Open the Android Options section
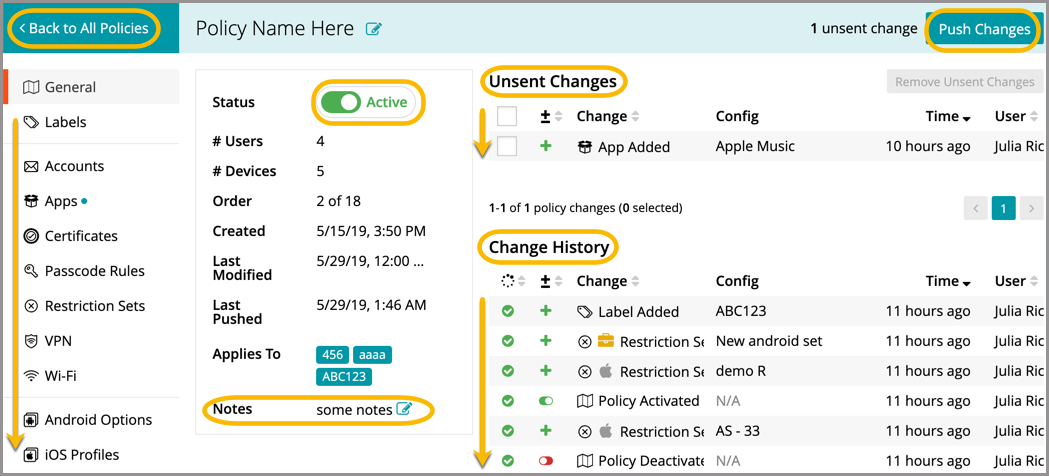1049x476 pixels. [x=98, y=420]
